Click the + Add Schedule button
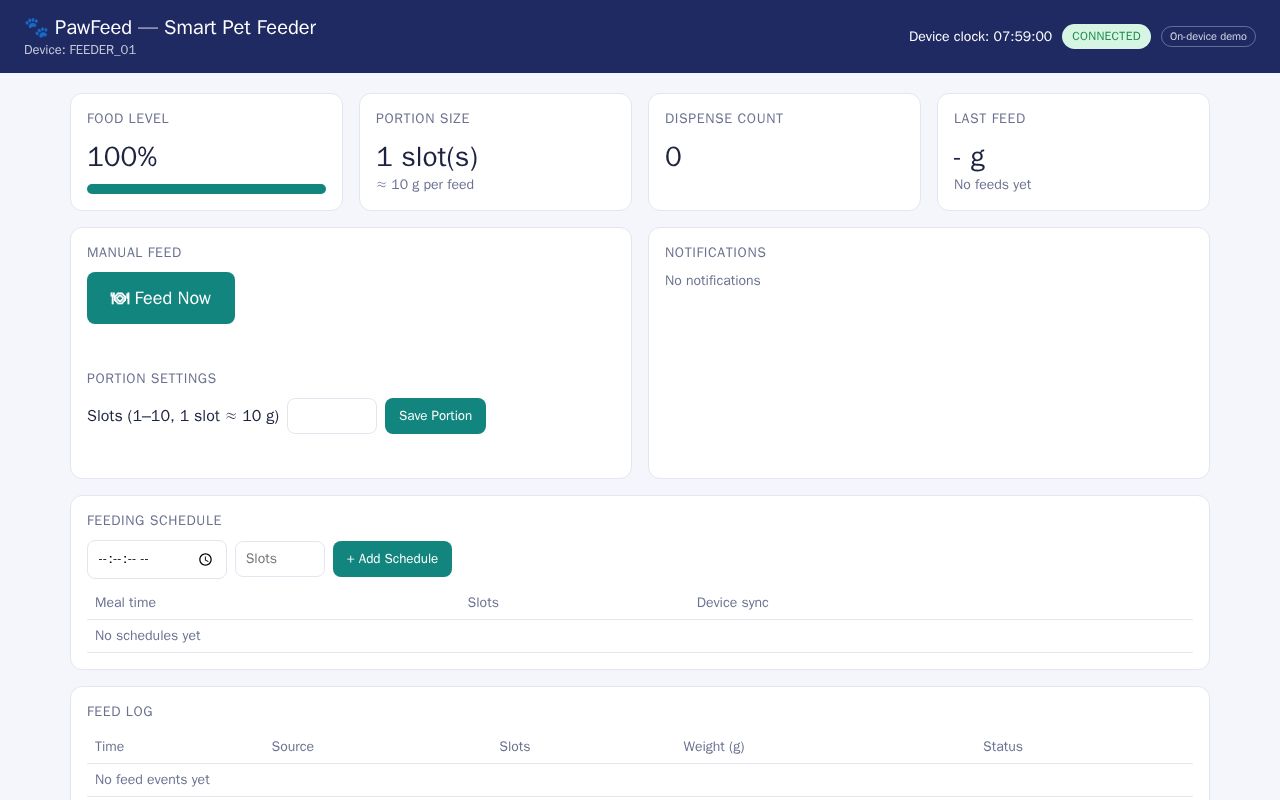Viewport: 1280px width, 800px height. click(x=392, y=559)
